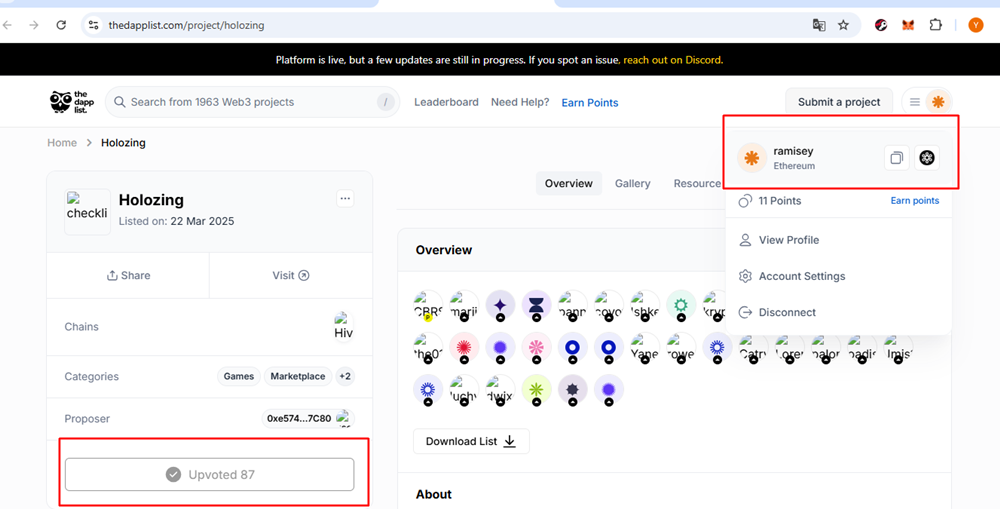Click the Holozing project logo thumbnail

(x=87, y=212)
